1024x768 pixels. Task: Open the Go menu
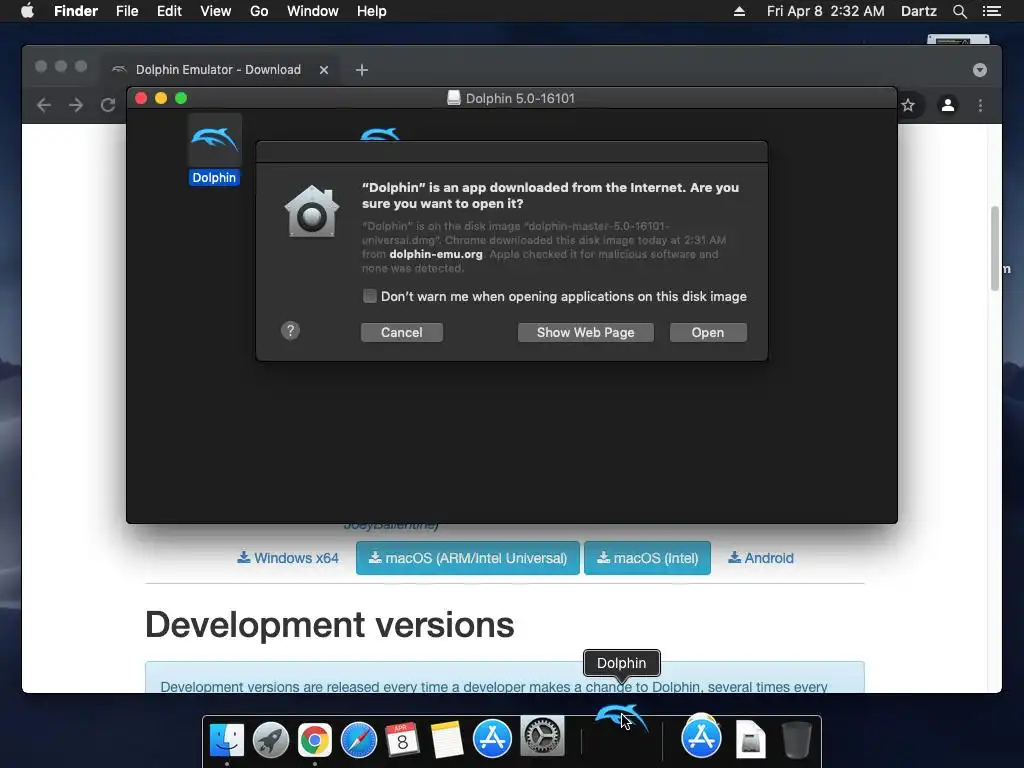pyautogui.click(x=259, y=11)
